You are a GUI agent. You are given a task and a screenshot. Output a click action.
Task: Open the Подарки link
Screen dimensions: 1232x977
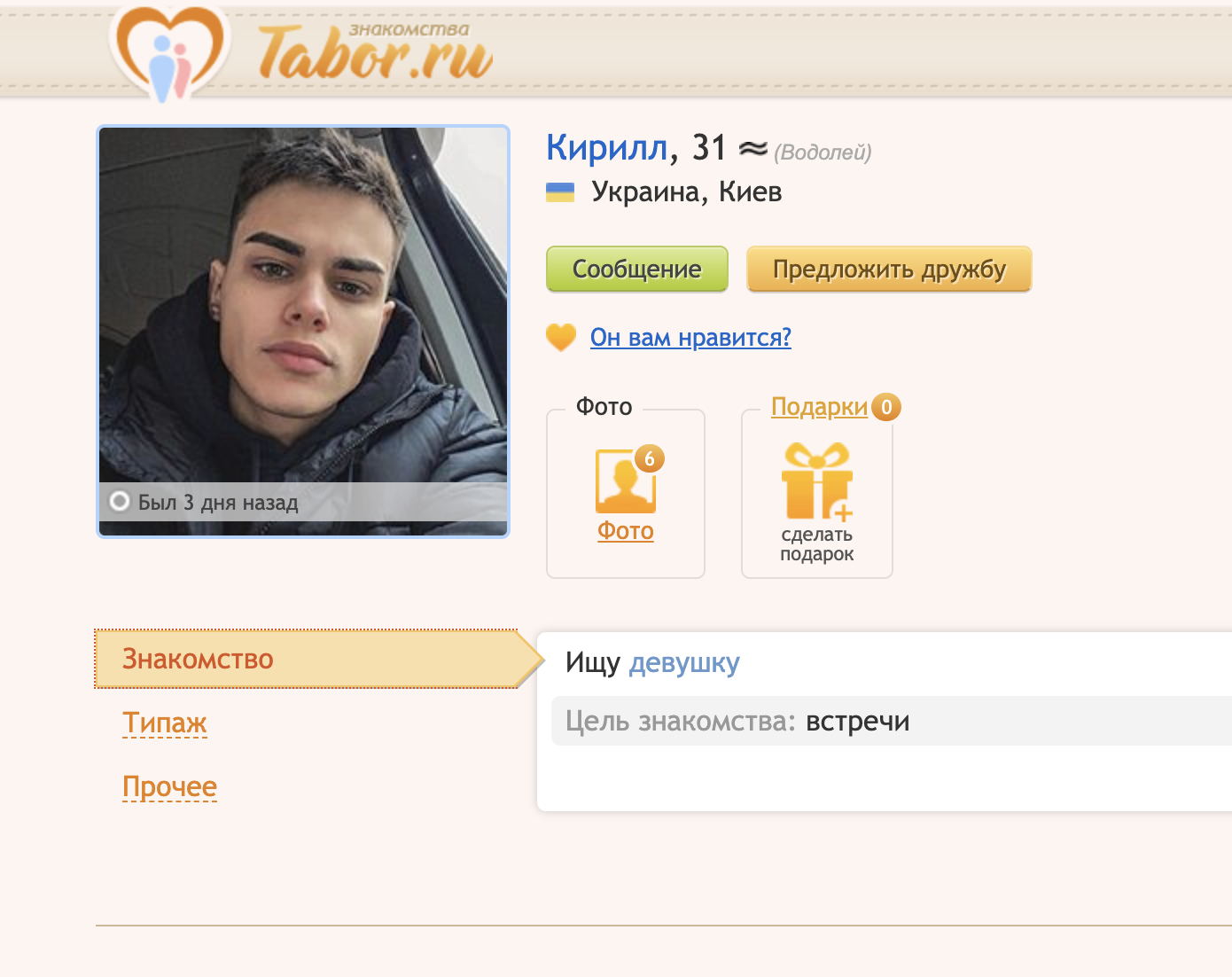[x=819, y=407]
